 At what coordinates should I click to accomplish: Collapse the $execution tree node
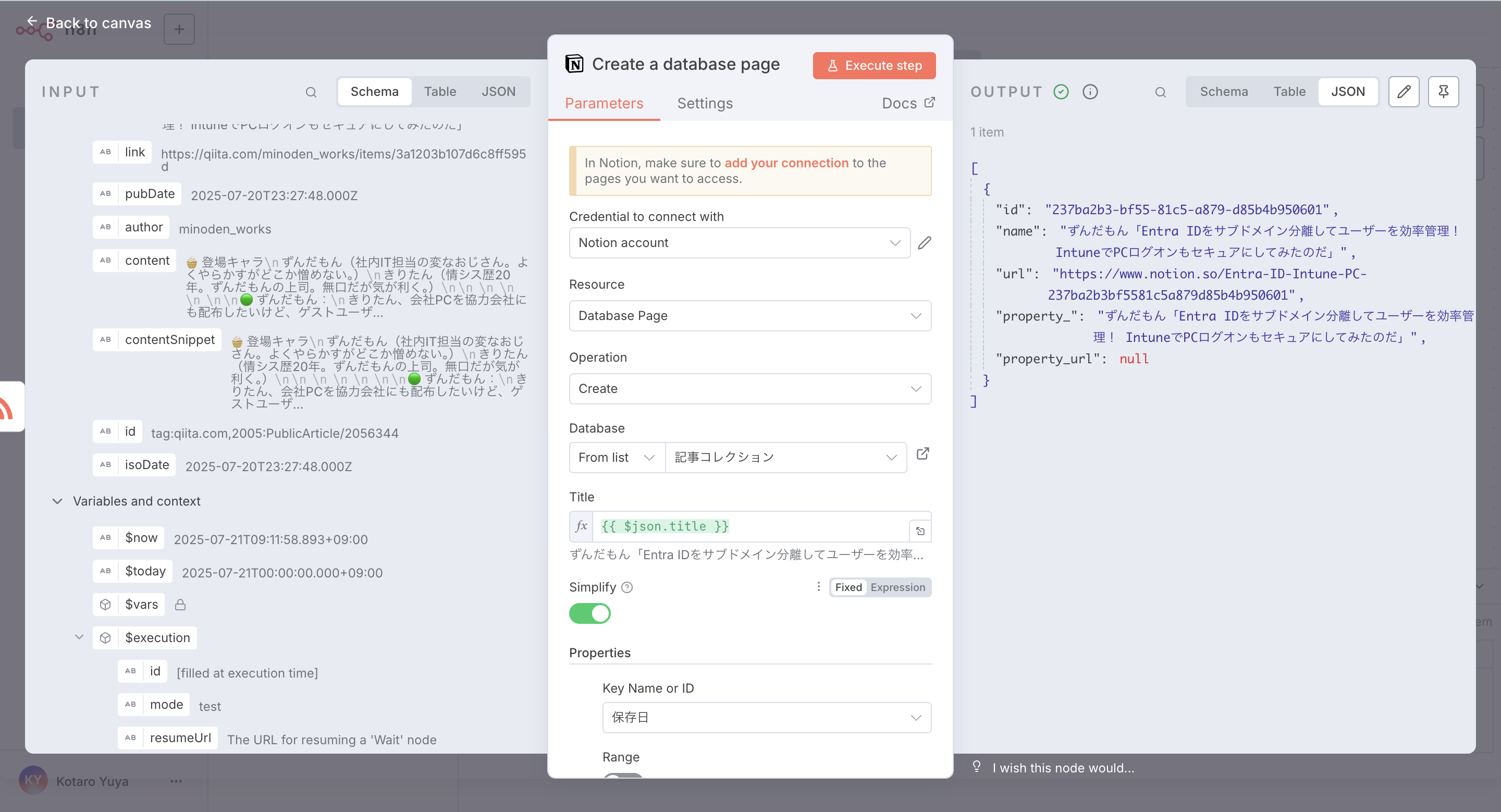pyautogui.click(x=79, y=637)
